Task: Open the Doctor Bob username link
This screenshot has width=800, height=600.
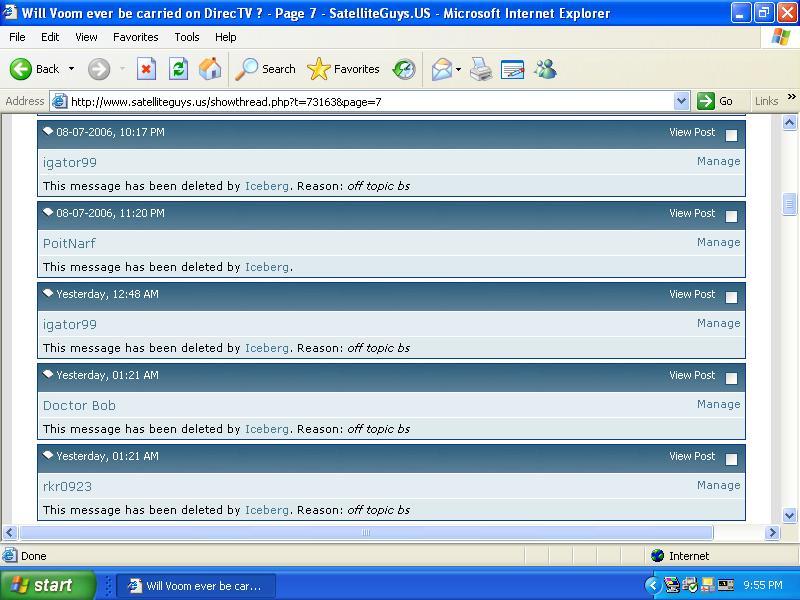Action: click(79, 406)
